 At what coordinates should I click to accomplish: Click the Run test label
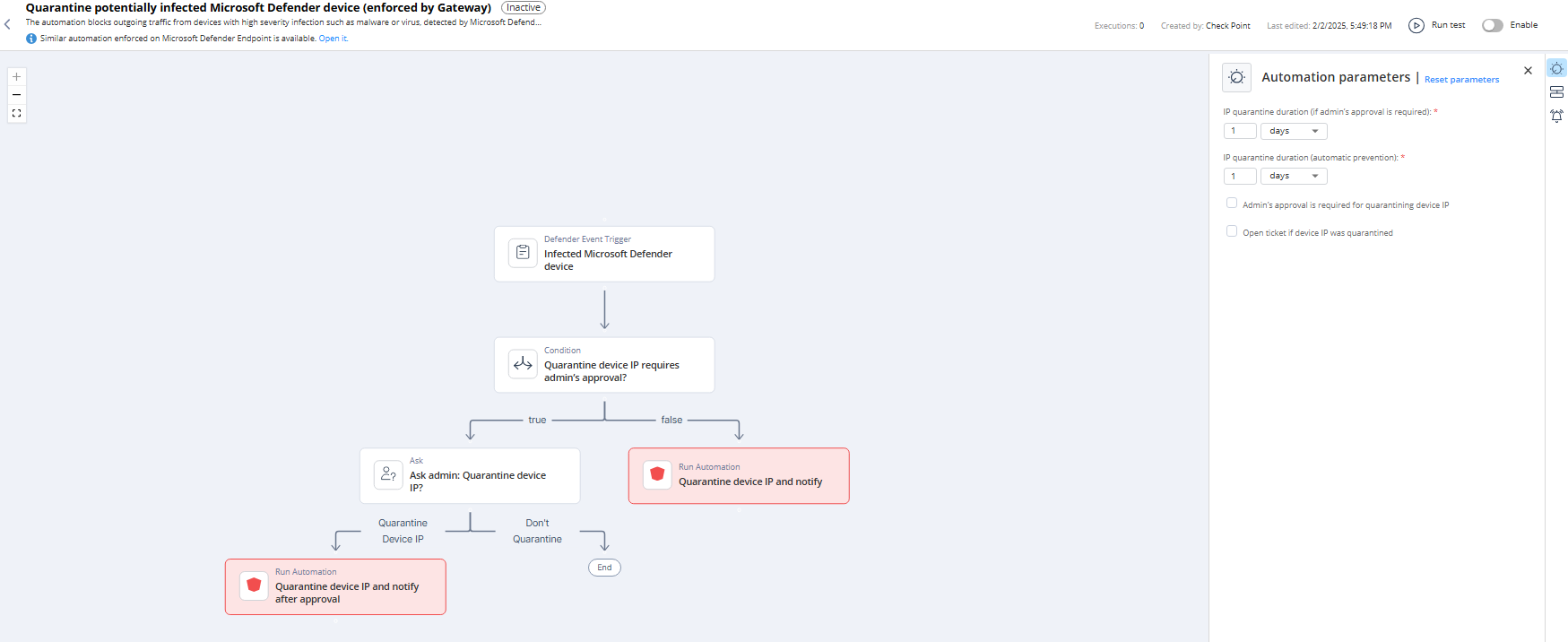tap(1448, 25)
